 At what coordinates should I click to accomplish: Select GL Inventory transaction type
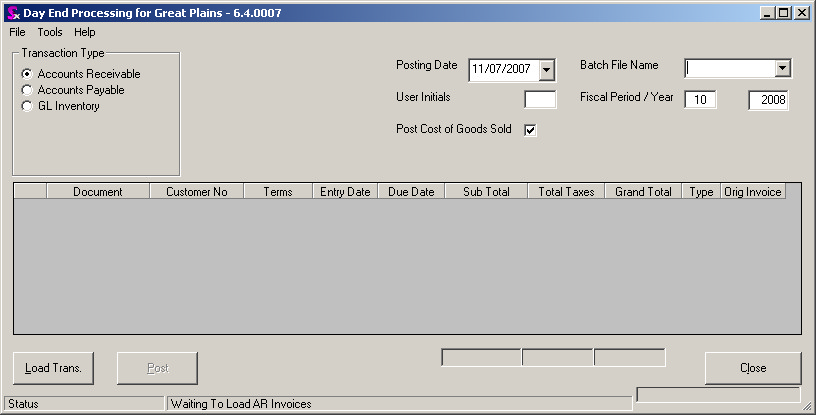[x=27, y=106]
